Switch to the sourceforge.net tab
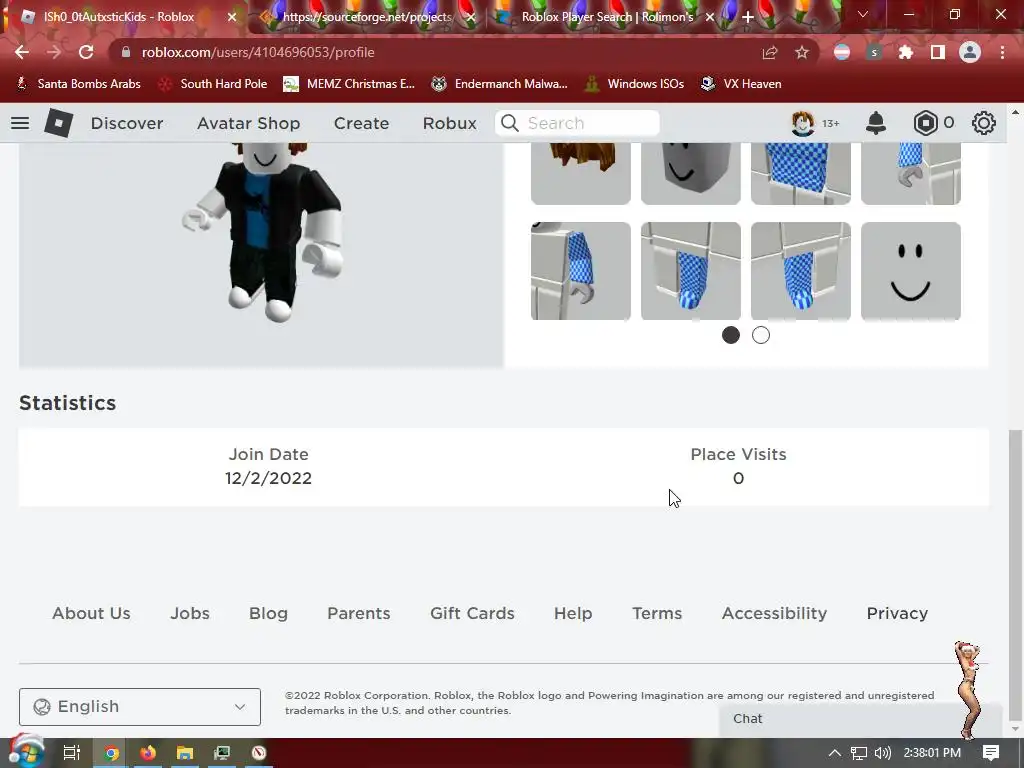The image size is (1024, 768). (366, 17)
